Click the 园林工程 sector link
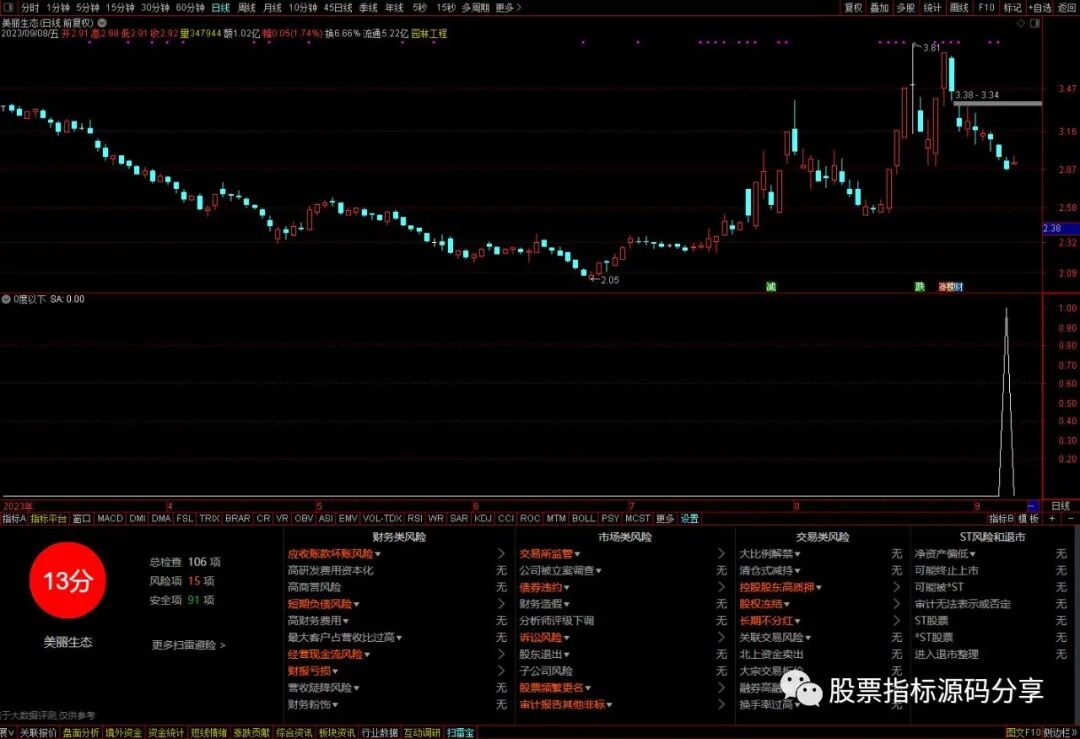 tap(429, 33)
